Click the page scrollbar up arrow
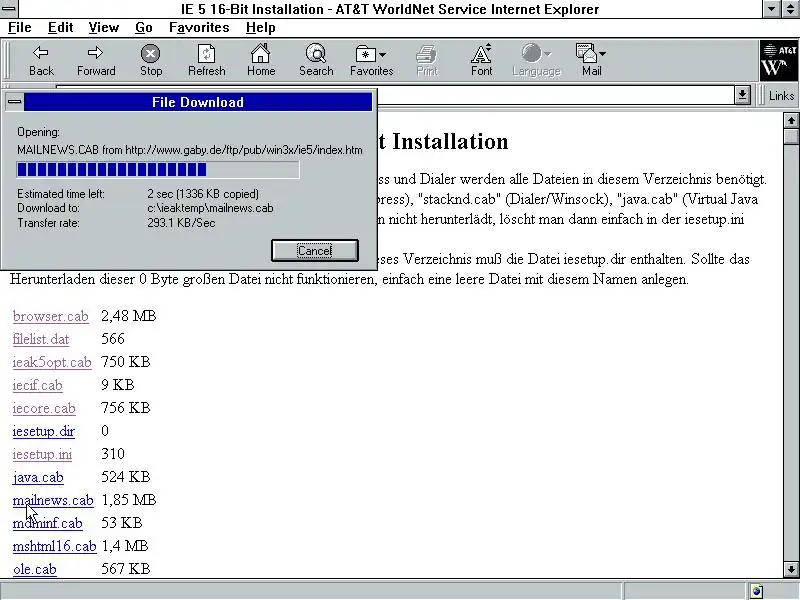This screenshot has width=800, height=600. click(x=791, y=121)
